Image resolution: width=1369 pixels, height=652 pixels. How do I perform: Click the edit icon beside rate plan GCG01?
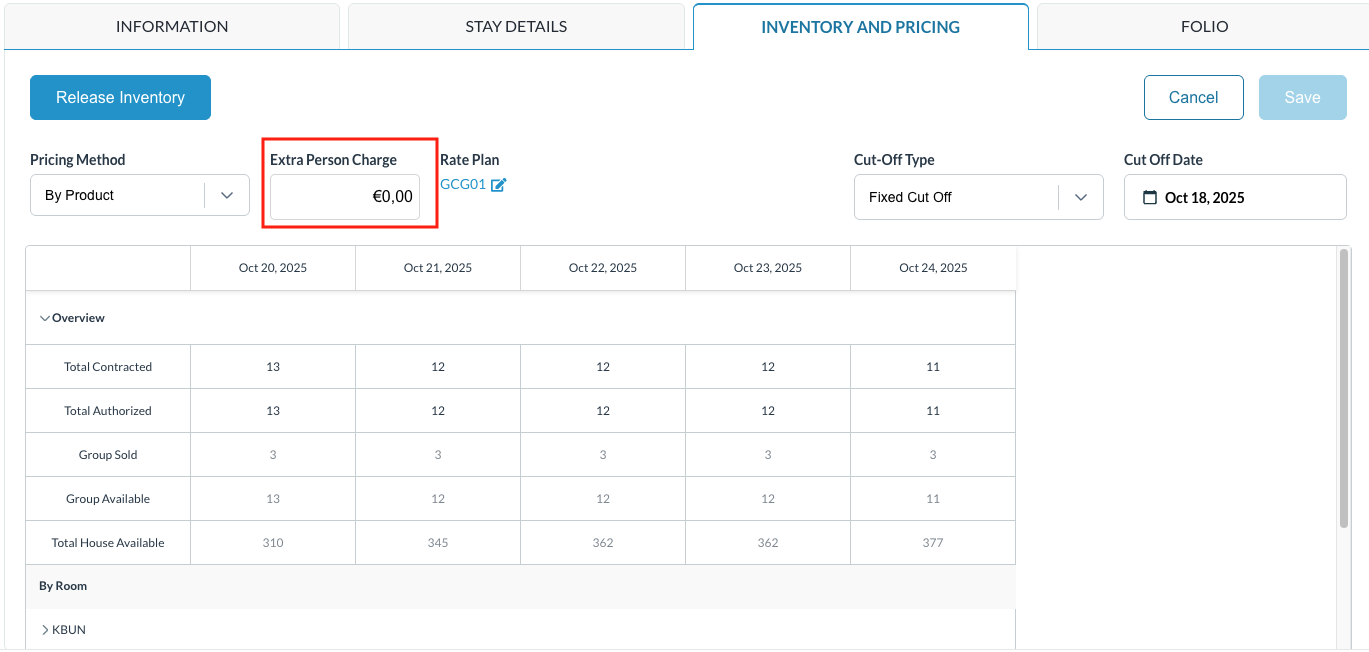coord(499,185)
